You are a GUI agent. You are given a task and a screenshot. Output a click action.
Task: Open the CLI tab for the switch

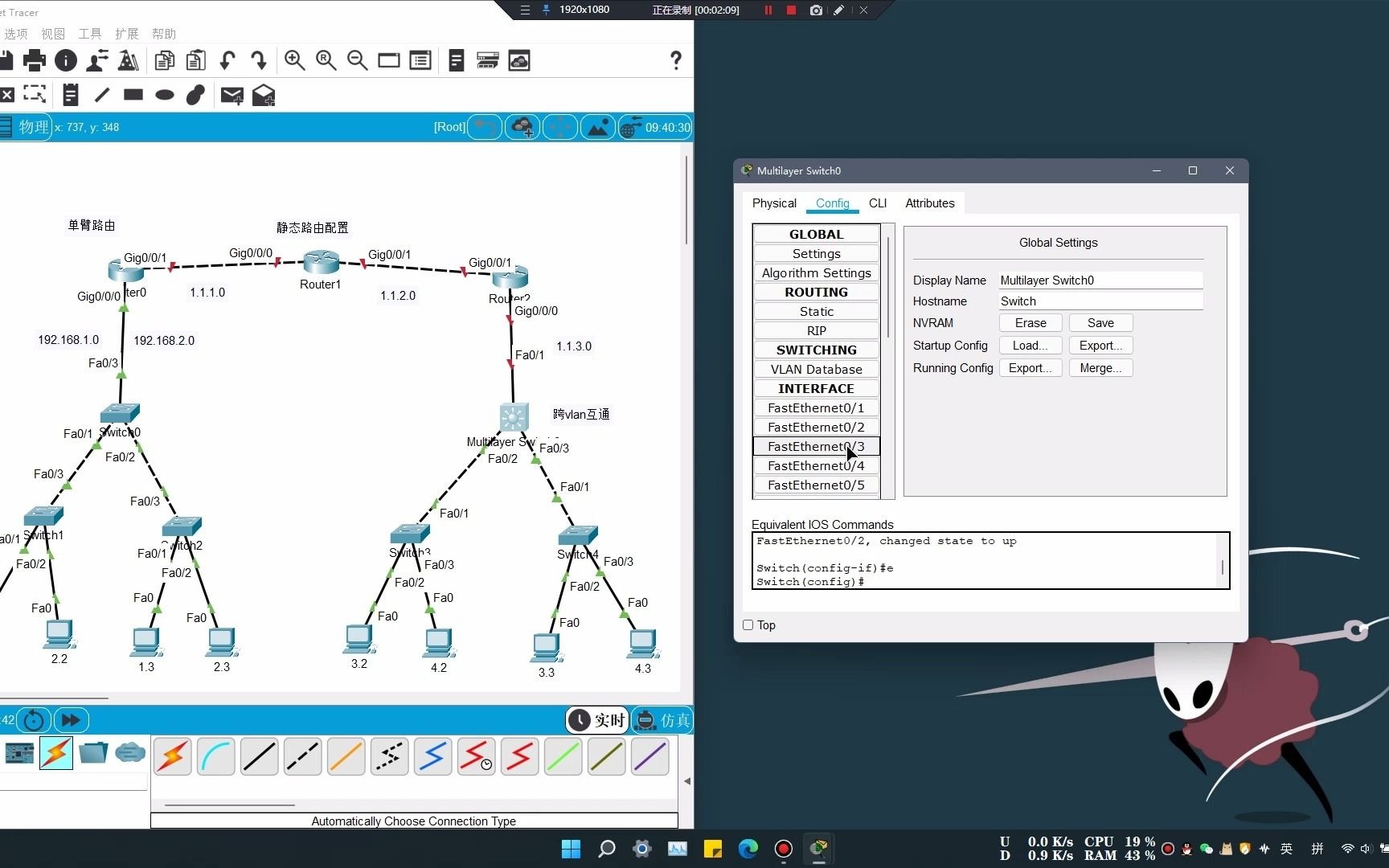[x=877, y=203]
